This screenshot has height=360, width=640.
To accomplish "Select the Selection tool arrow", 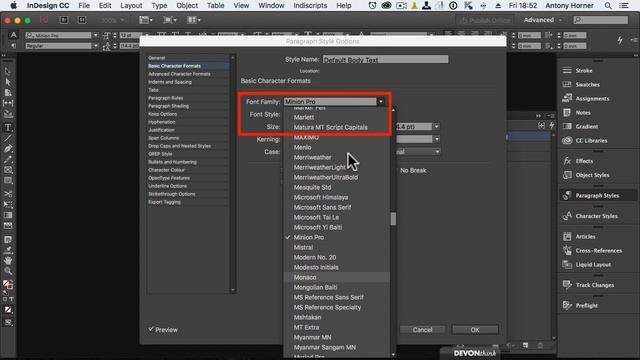I will 8,71.
